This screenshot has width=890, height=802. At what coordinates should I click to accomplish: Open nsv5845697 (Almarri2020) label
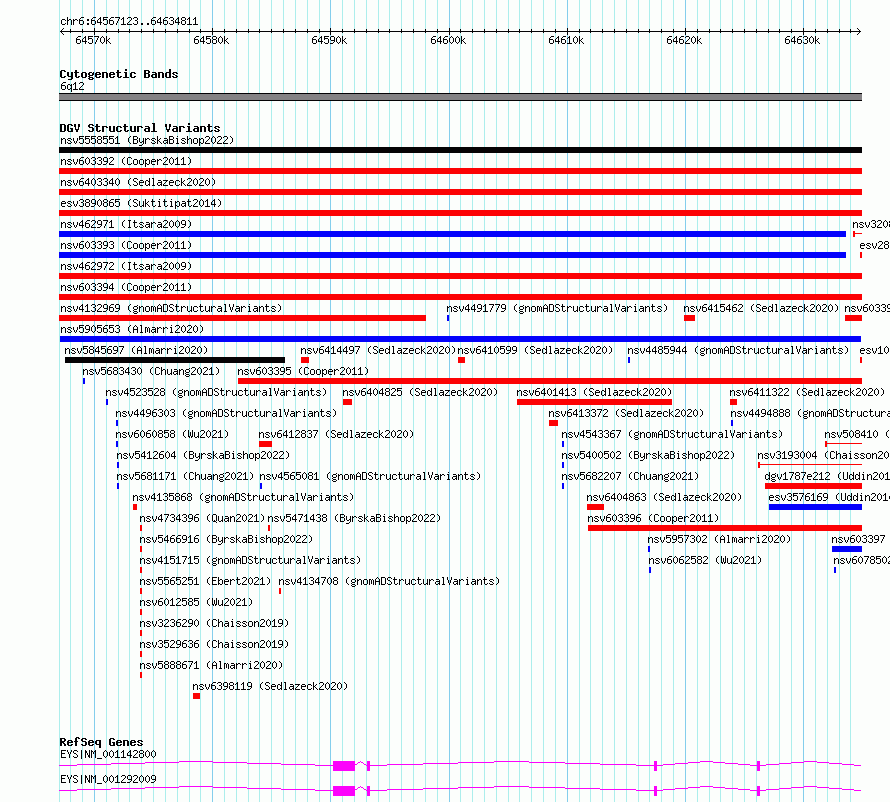click(x=136, y=350)
